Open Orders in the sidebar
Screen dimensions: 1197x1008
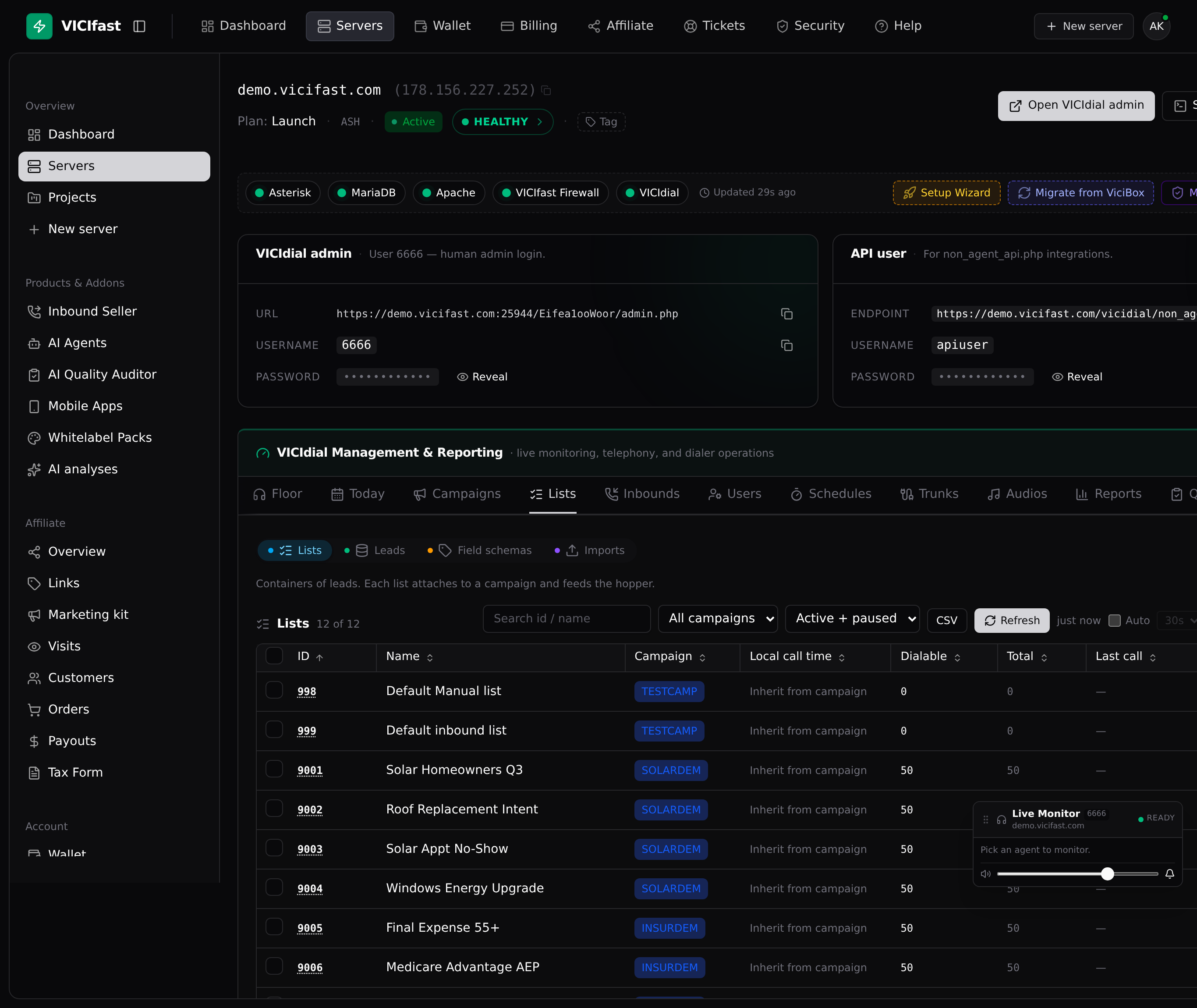[114, 709]
